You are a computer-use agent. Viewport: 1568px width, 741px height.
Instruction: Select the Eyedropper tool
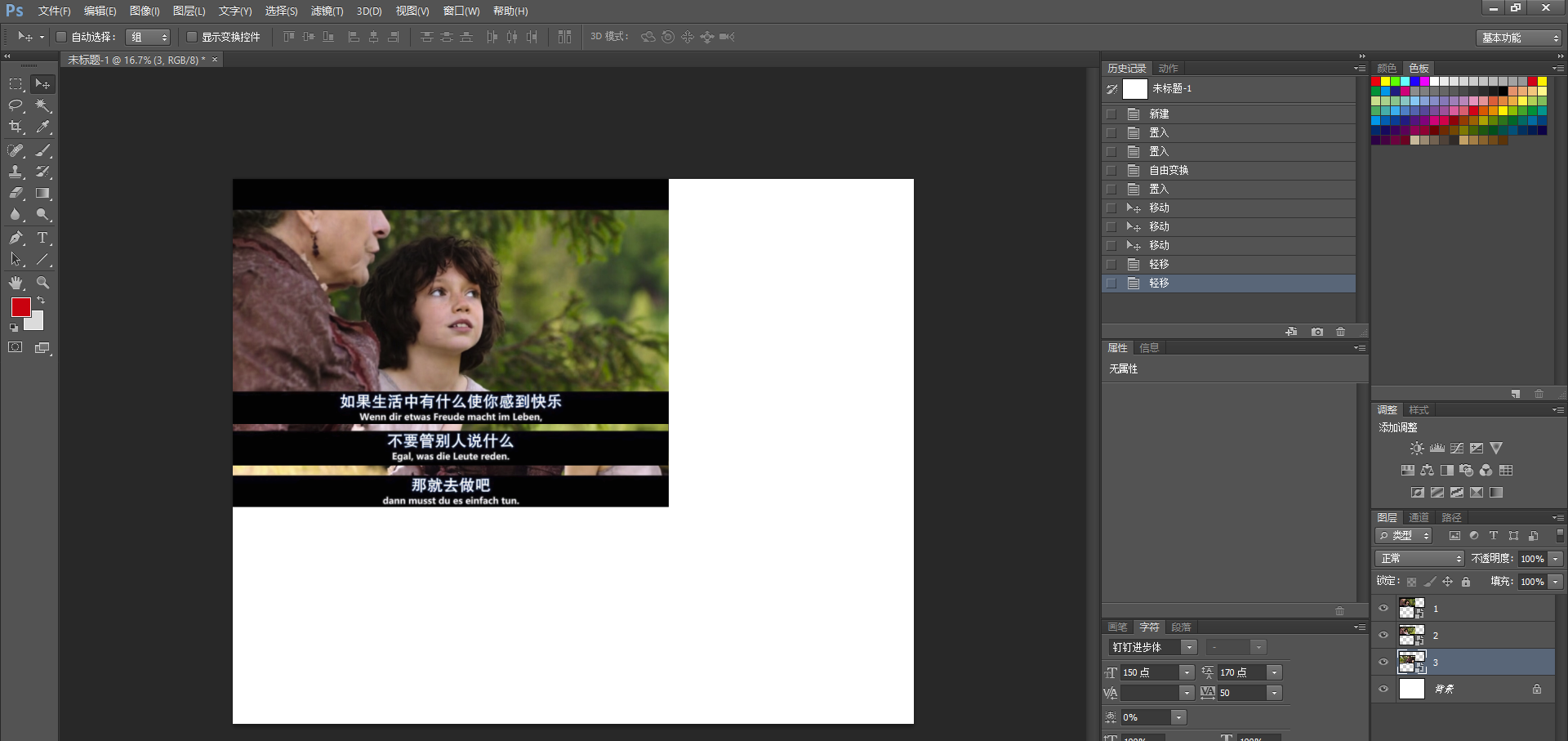coord(42,127)
